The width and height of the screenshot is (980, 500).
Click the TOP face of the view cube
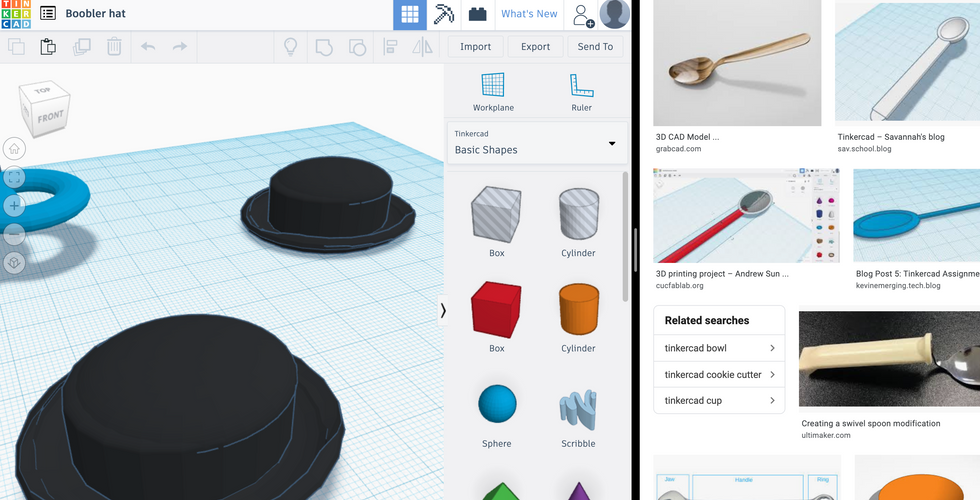point(42,91)
